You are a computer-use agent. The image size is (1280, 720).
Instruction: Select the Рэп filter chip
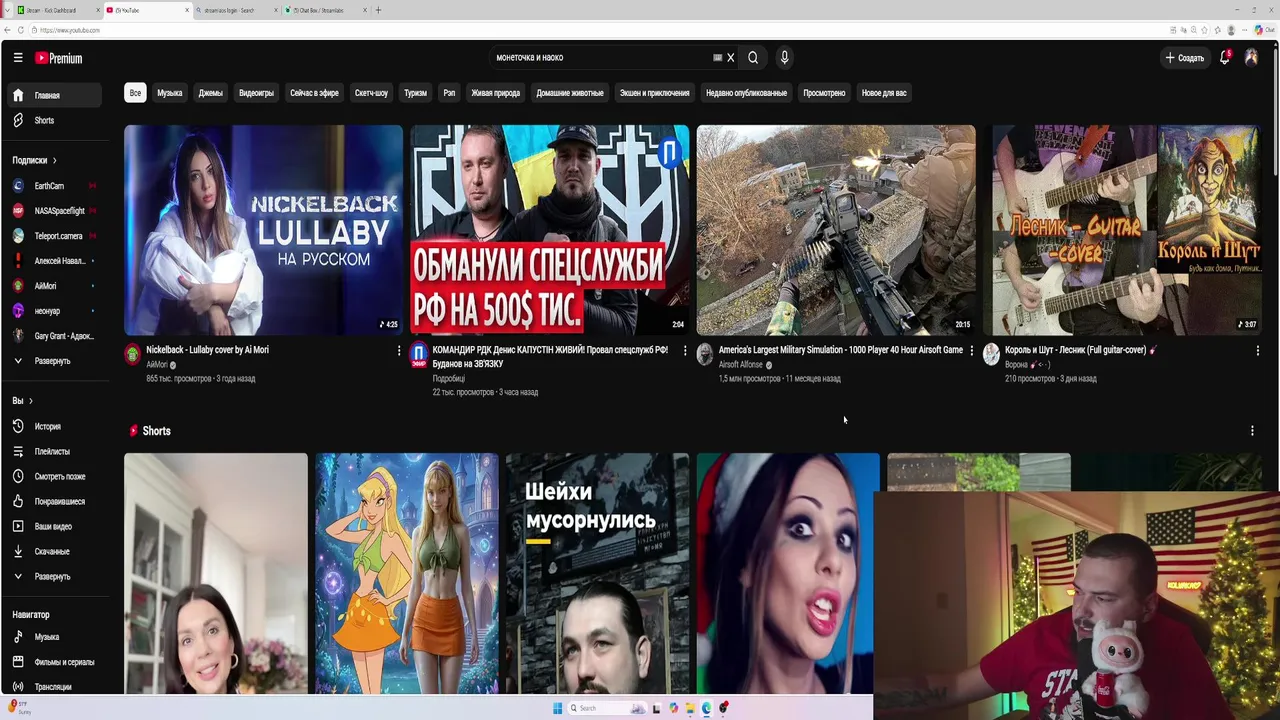tap(449, 93)
